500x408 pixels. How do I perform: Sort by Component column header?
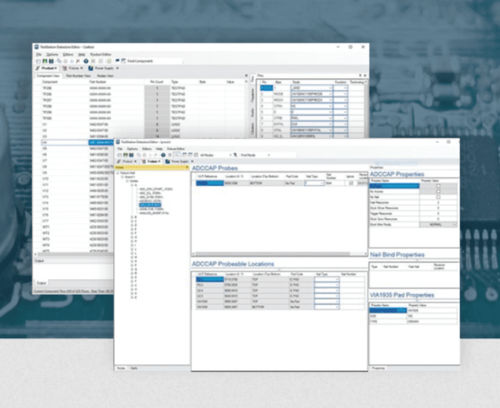pos(50,82)
